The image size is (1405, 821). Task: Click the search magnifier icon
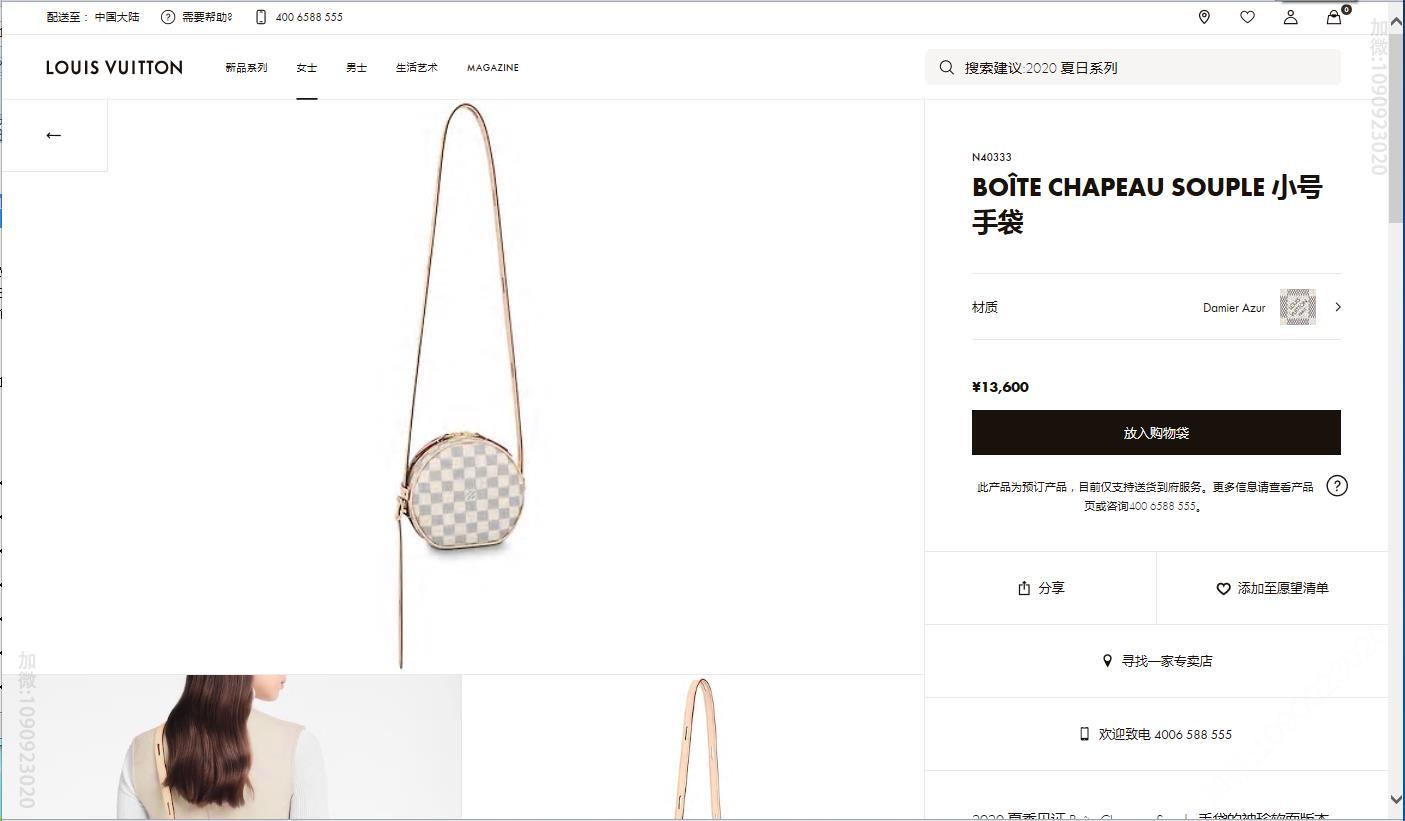coord(946,68)
